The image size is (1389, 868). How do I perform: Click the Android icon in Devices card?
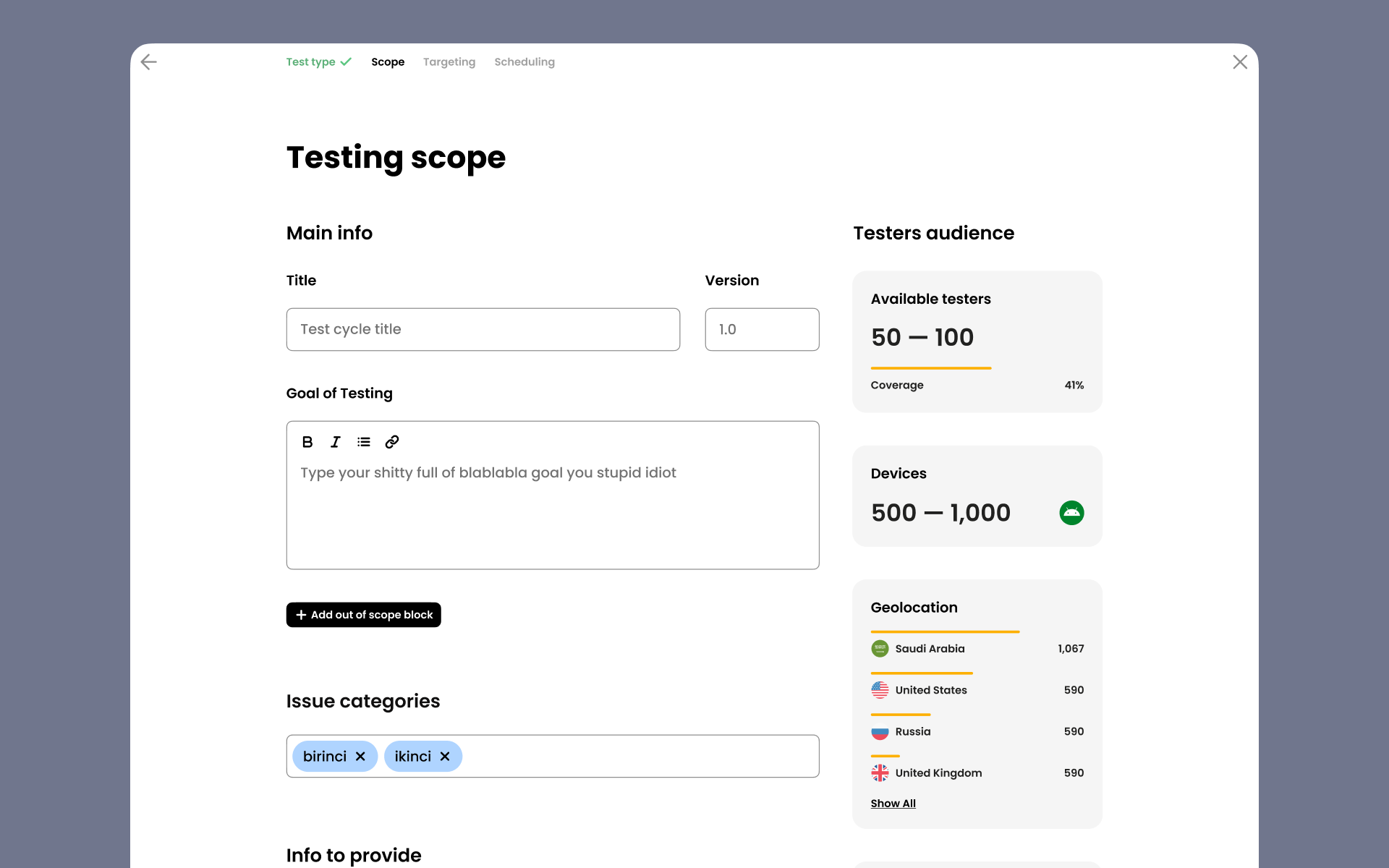pyautogui.click(x=1071, y=513)
